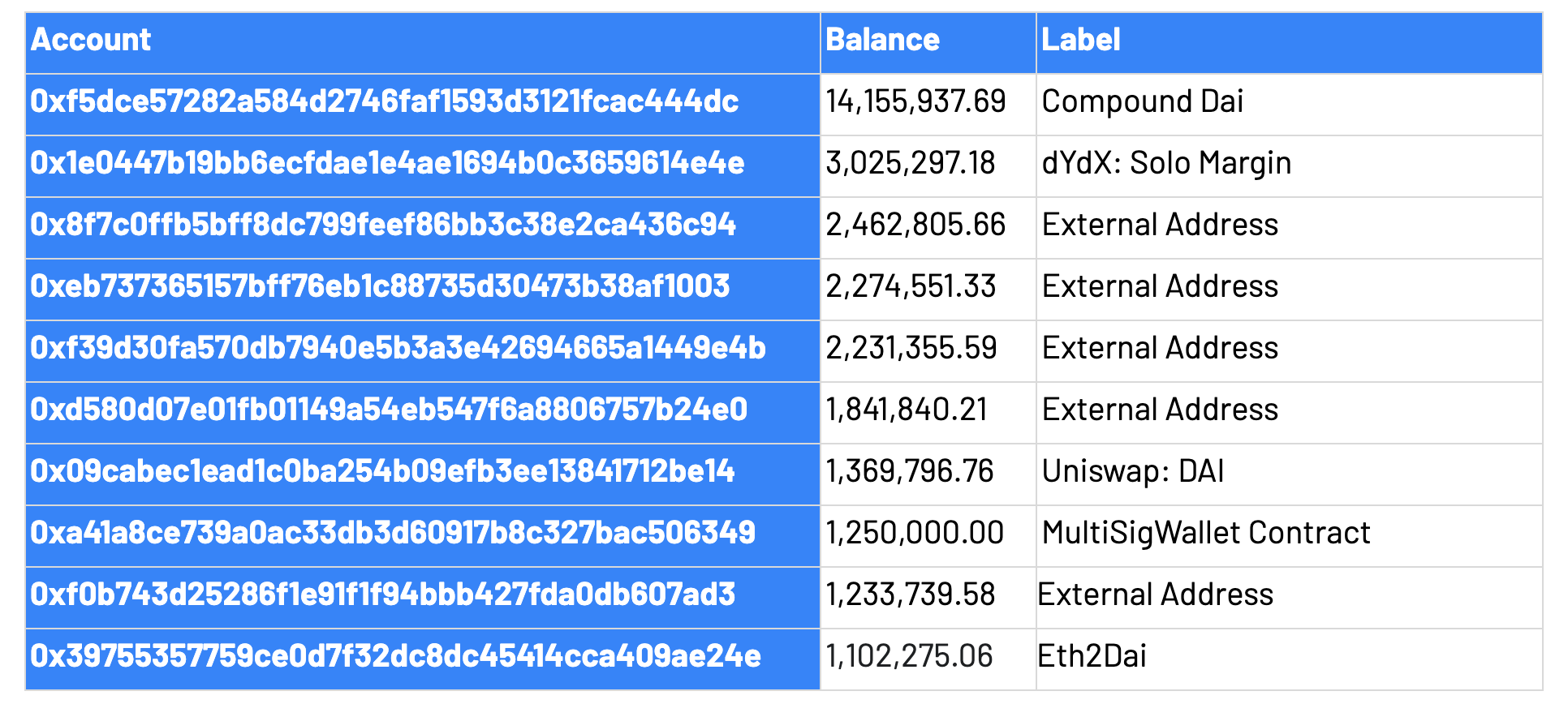Open address starting with 0xf0b743d25286
This screenshot has width=1568, height=704.
click(x=383, y=595)
